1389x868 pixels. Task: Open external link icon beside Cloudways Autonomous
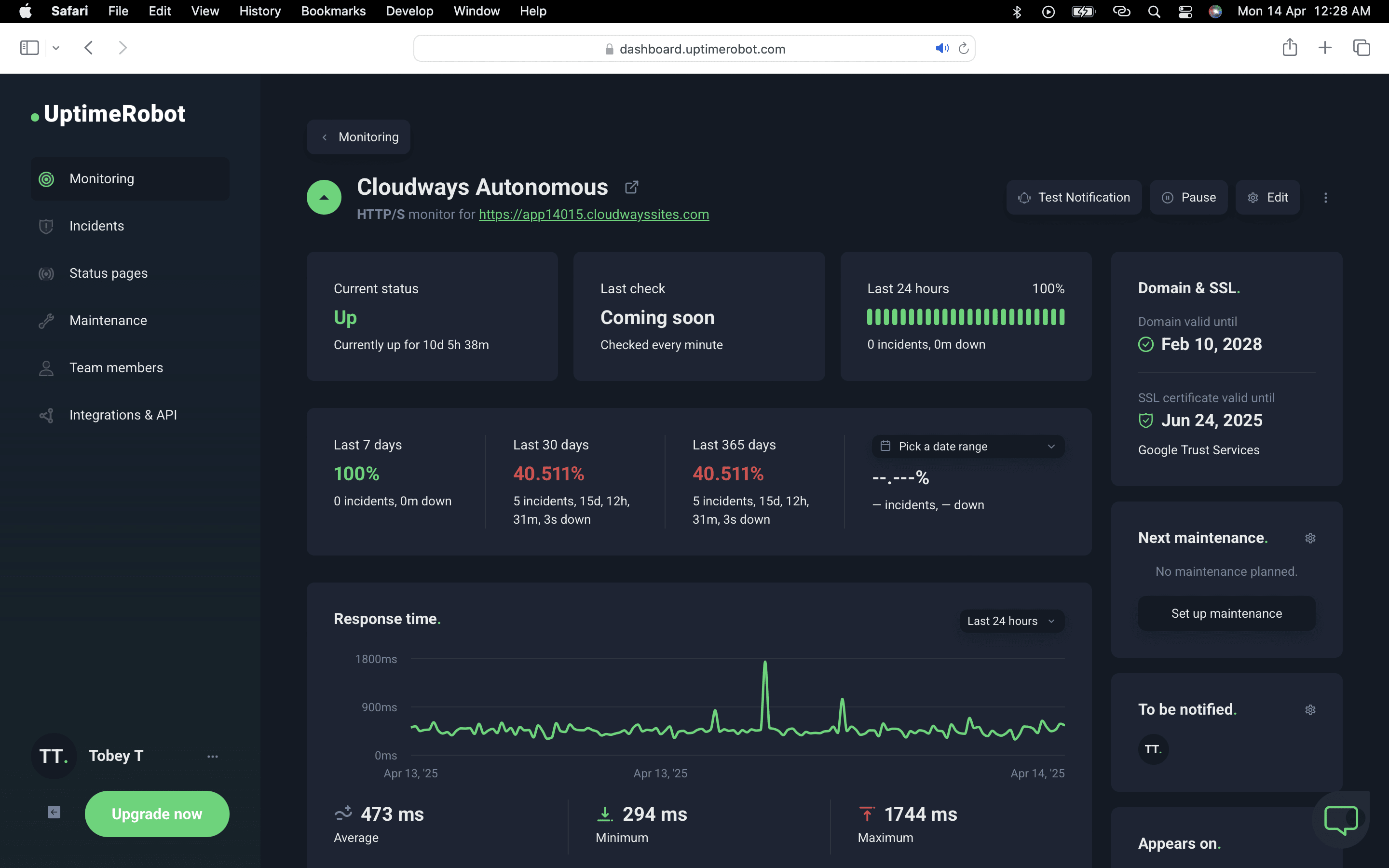631,187
